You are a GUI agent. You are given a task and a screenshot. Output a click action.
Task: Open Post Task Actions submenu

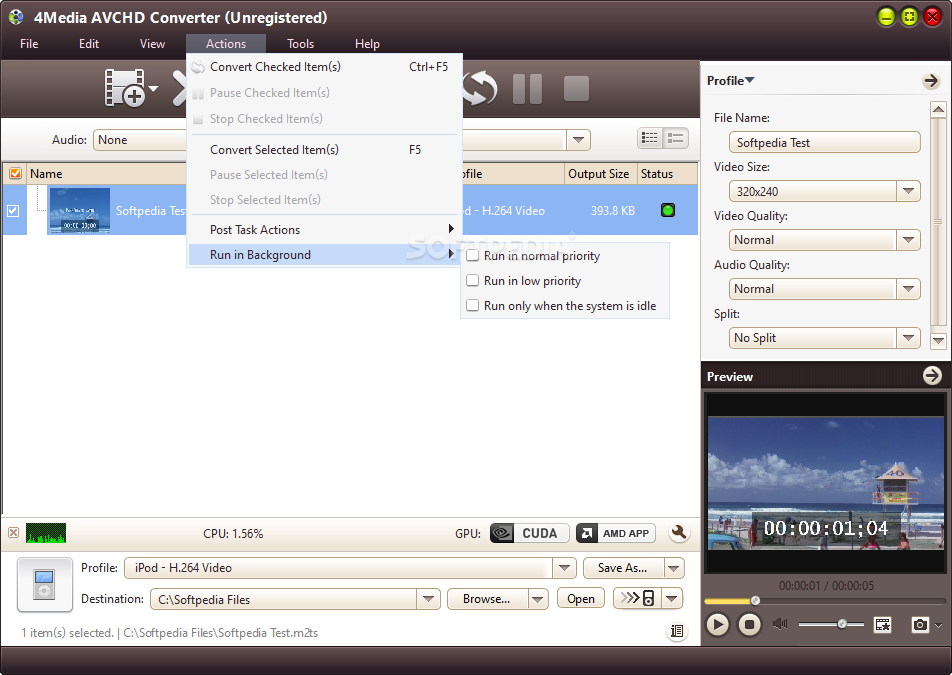tap(324, 229)
